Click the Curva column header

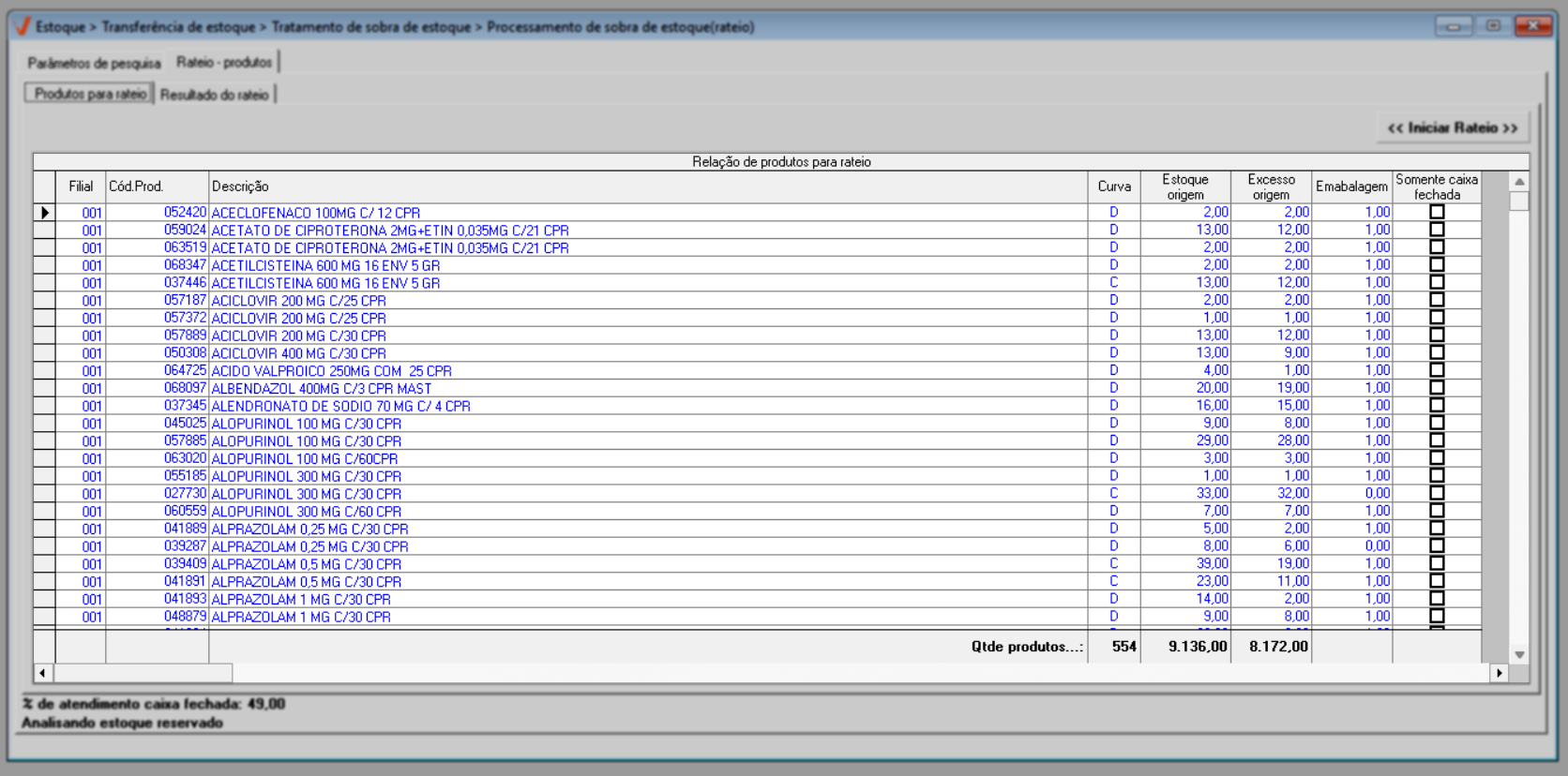(x=1114, y=187)
